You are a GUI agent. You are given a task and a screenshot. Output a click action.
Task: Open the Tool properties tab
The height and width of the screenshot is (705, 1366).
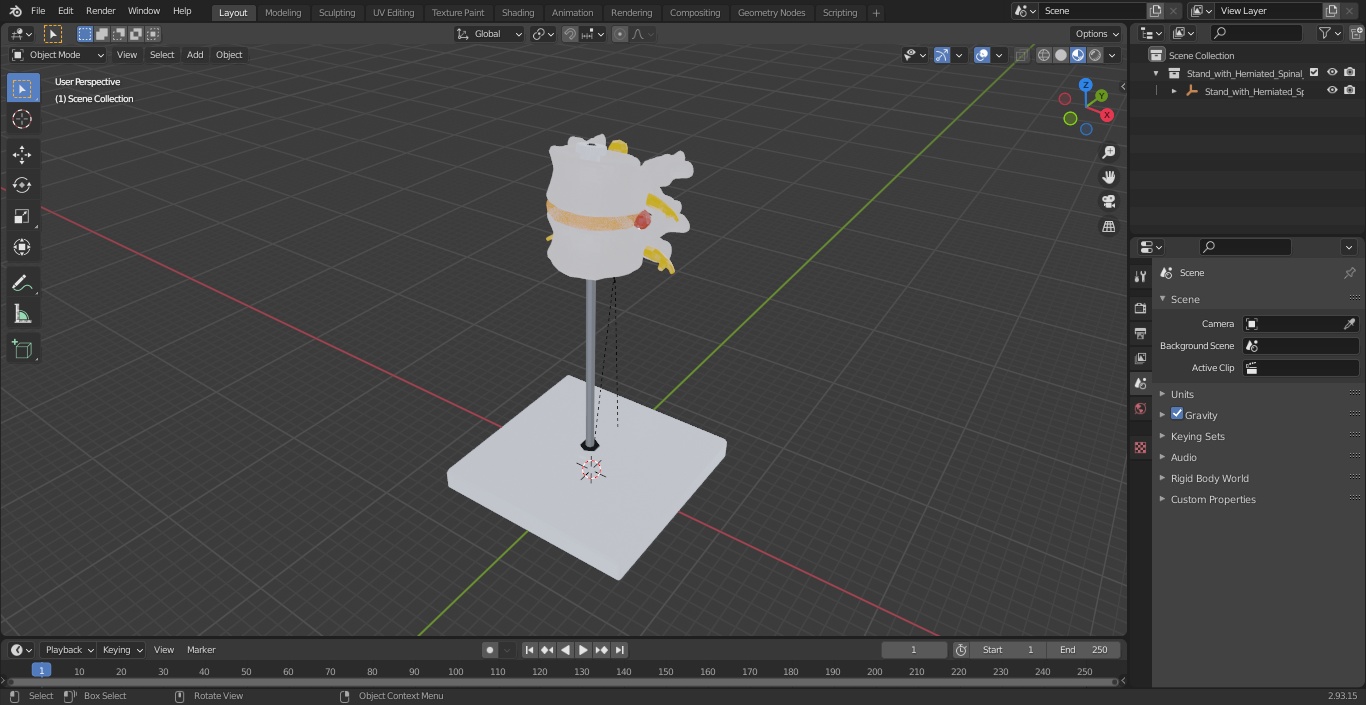click(x=1140, y=276)
